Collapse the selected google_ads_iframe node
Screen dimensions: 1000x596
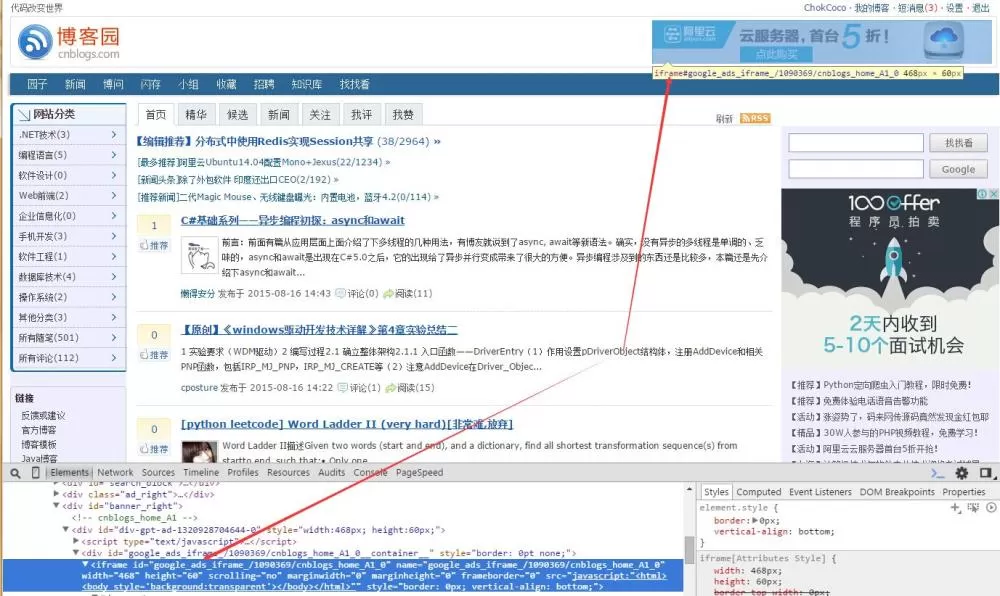pos(85,564)
